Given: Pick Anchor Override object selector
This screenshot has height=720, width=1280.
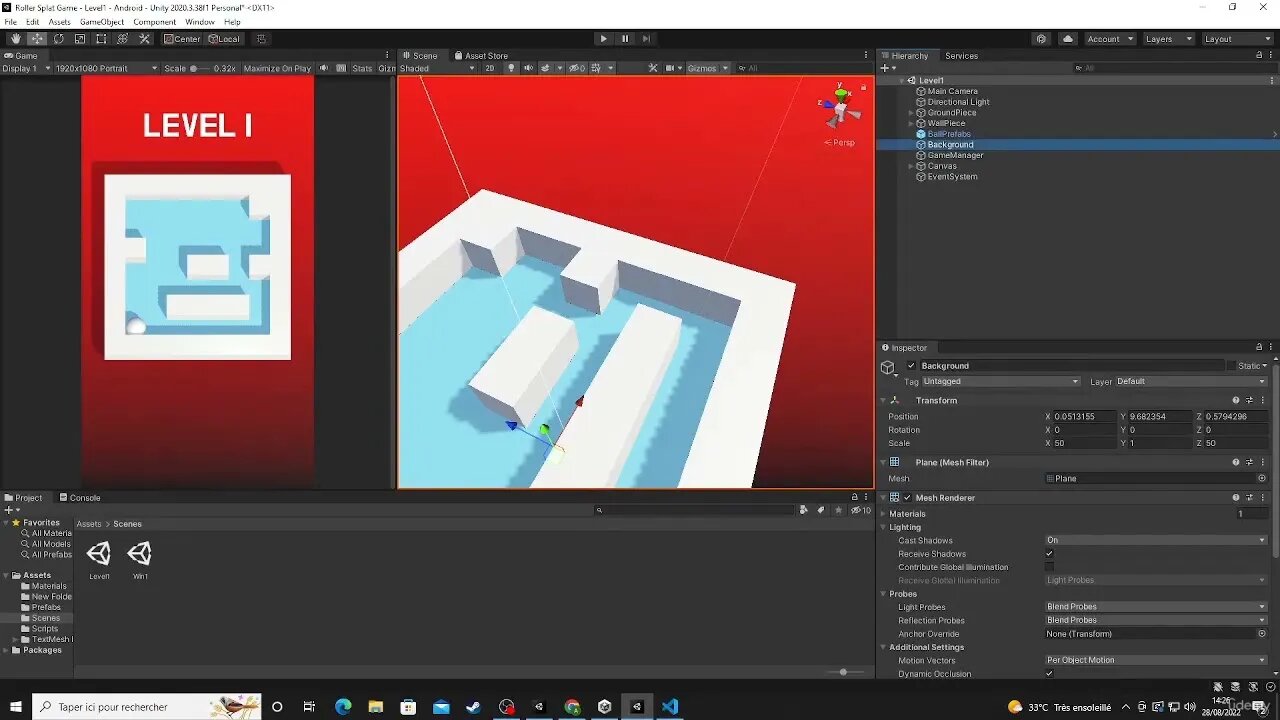Looking at the screenshot, I should coord(1262,633).
